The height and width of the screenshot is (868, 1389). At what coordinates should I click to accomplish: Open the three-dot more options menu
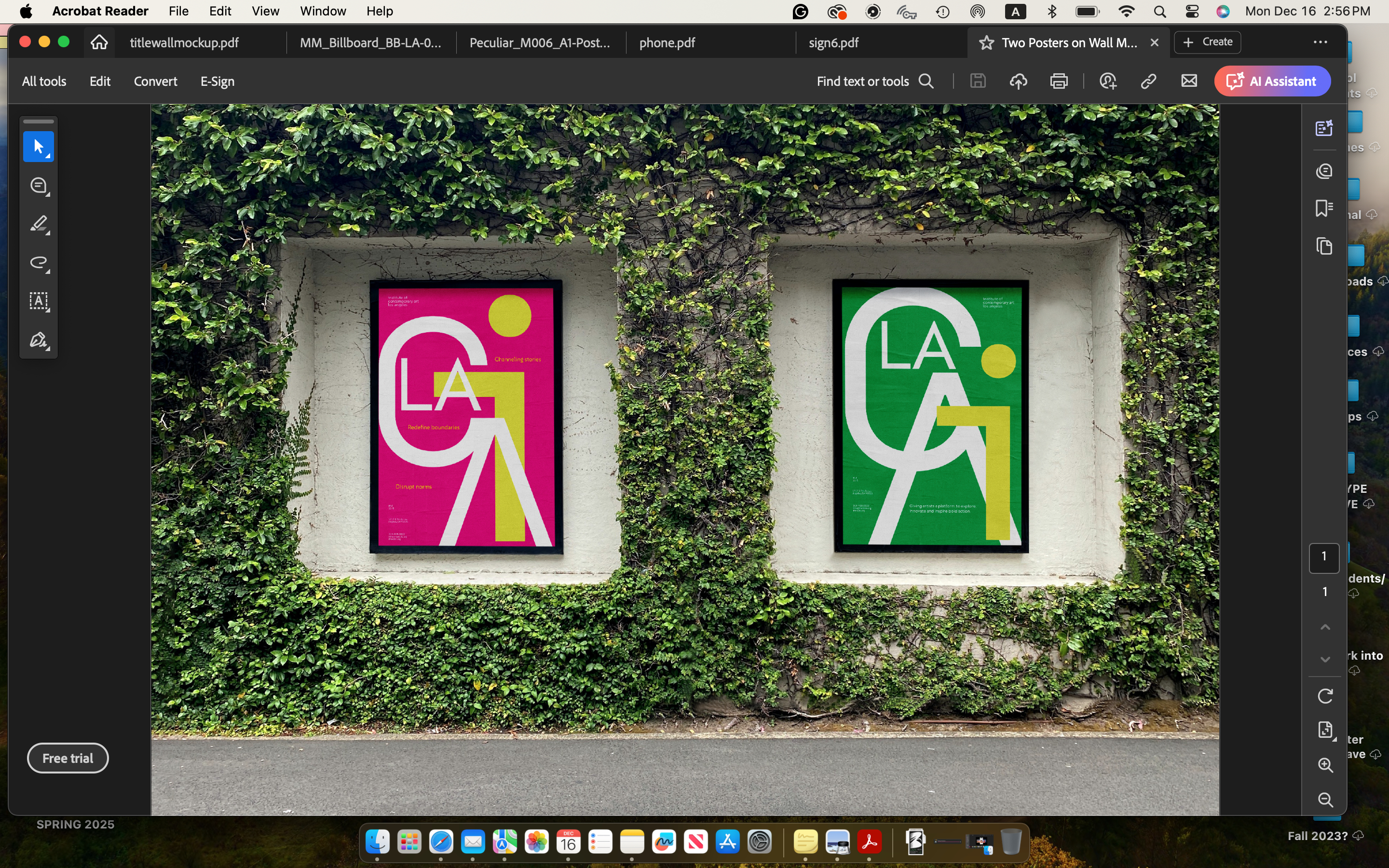[x=1320, y=42]
